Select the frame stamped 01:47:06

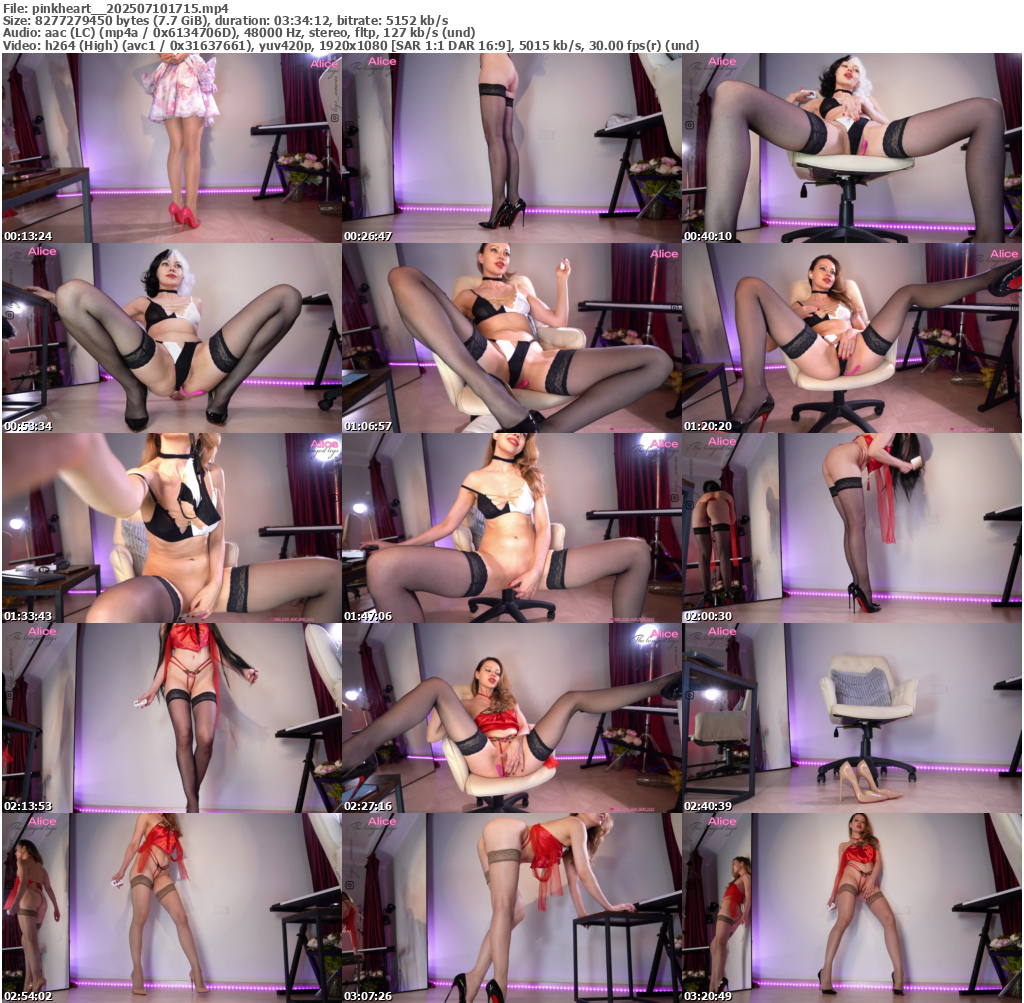click(511, 528)
